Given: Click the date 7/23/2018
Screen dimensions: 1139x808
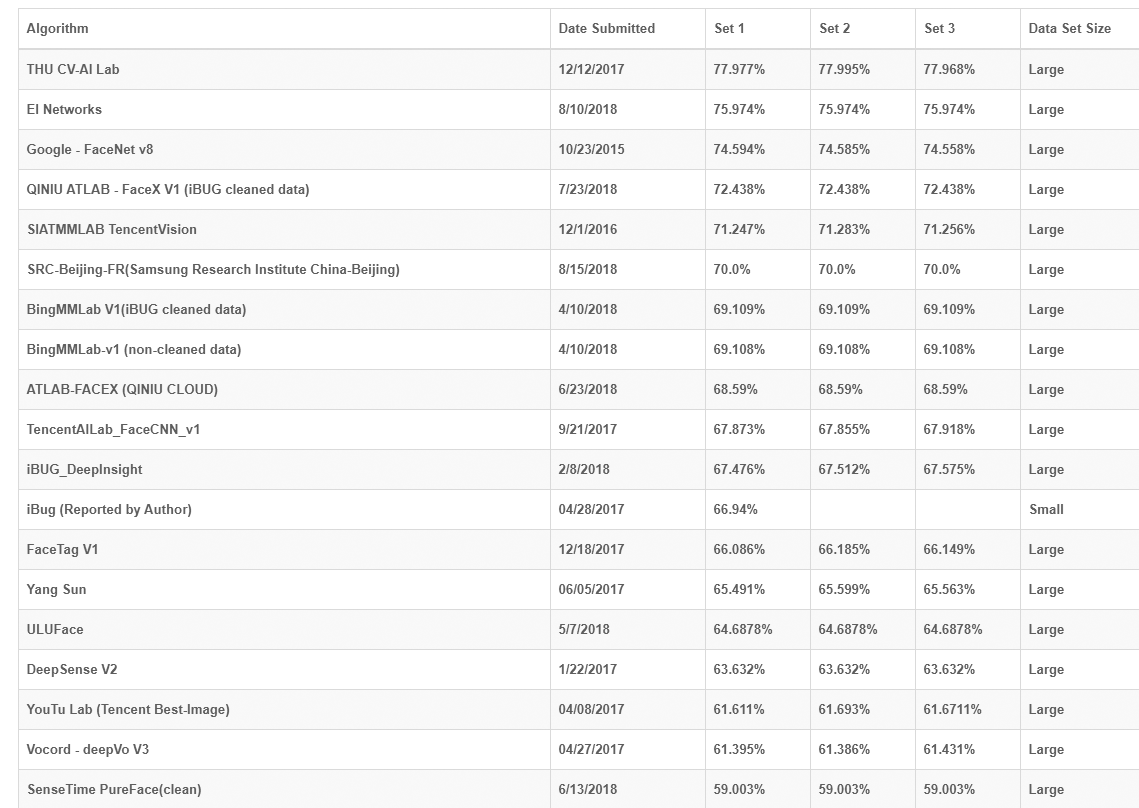Looking at the screenshot, I should pos(588,189).
